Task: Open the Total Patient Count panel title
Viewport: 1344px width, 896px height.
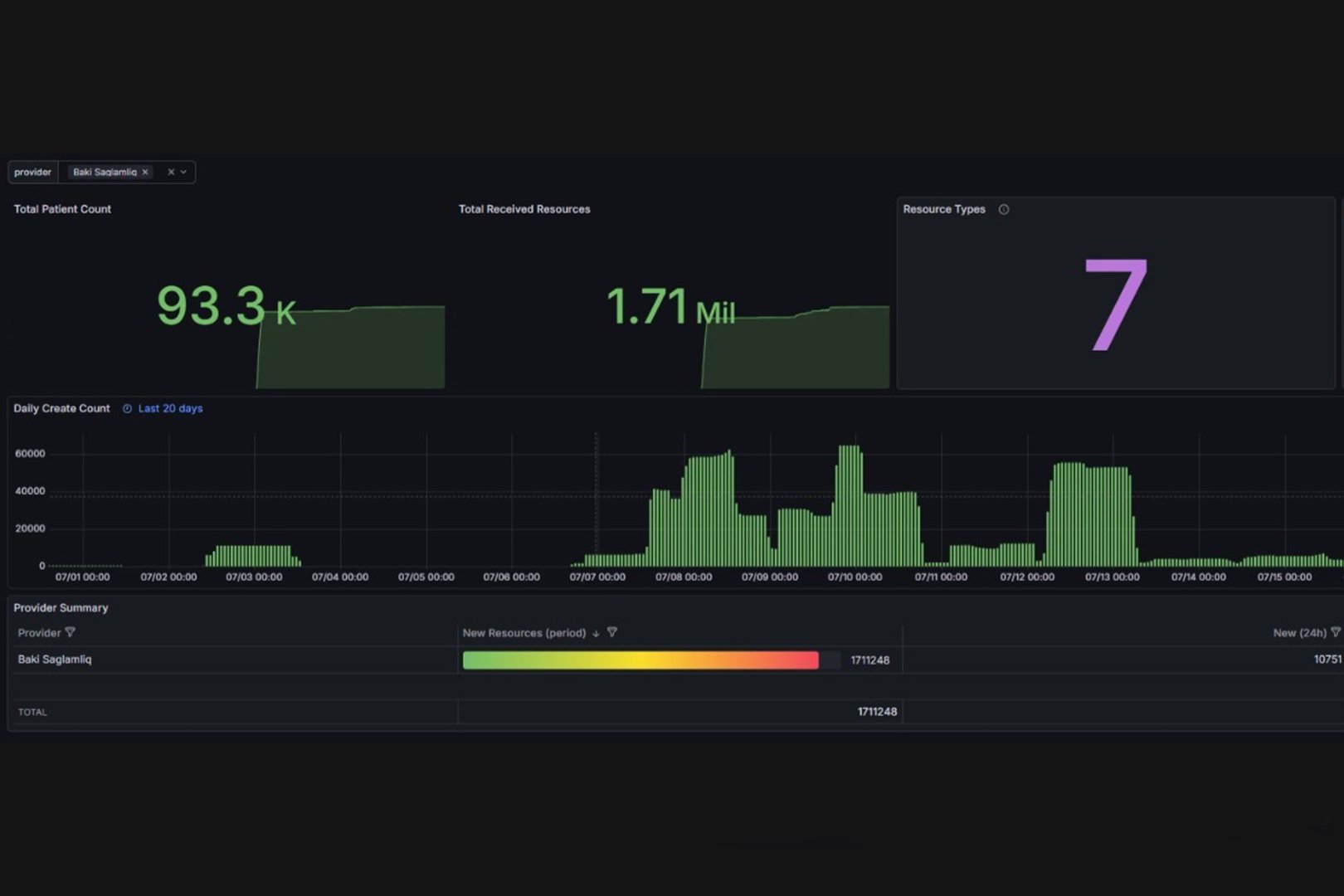Action: coord(62,209)
